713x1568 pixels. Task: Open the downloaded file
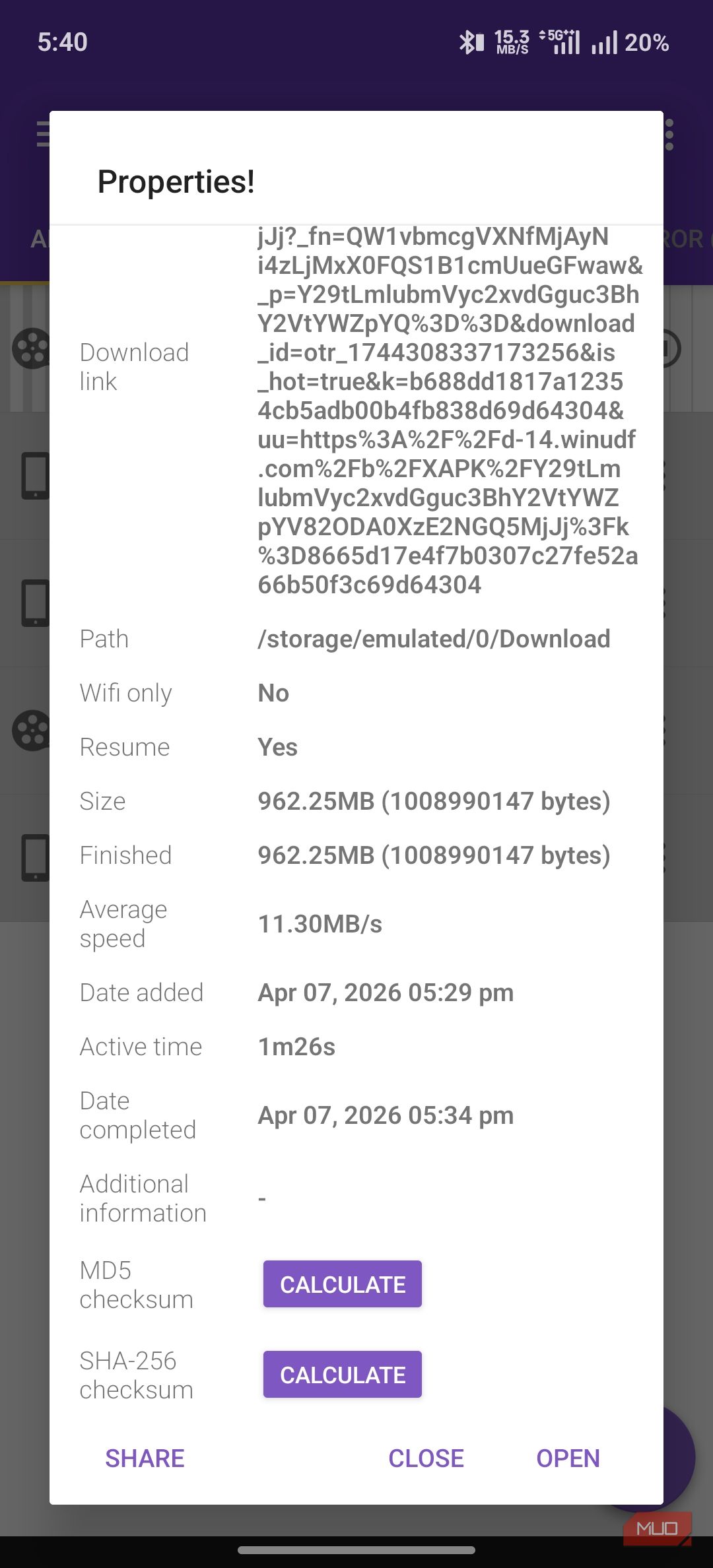click(568, 1458)
